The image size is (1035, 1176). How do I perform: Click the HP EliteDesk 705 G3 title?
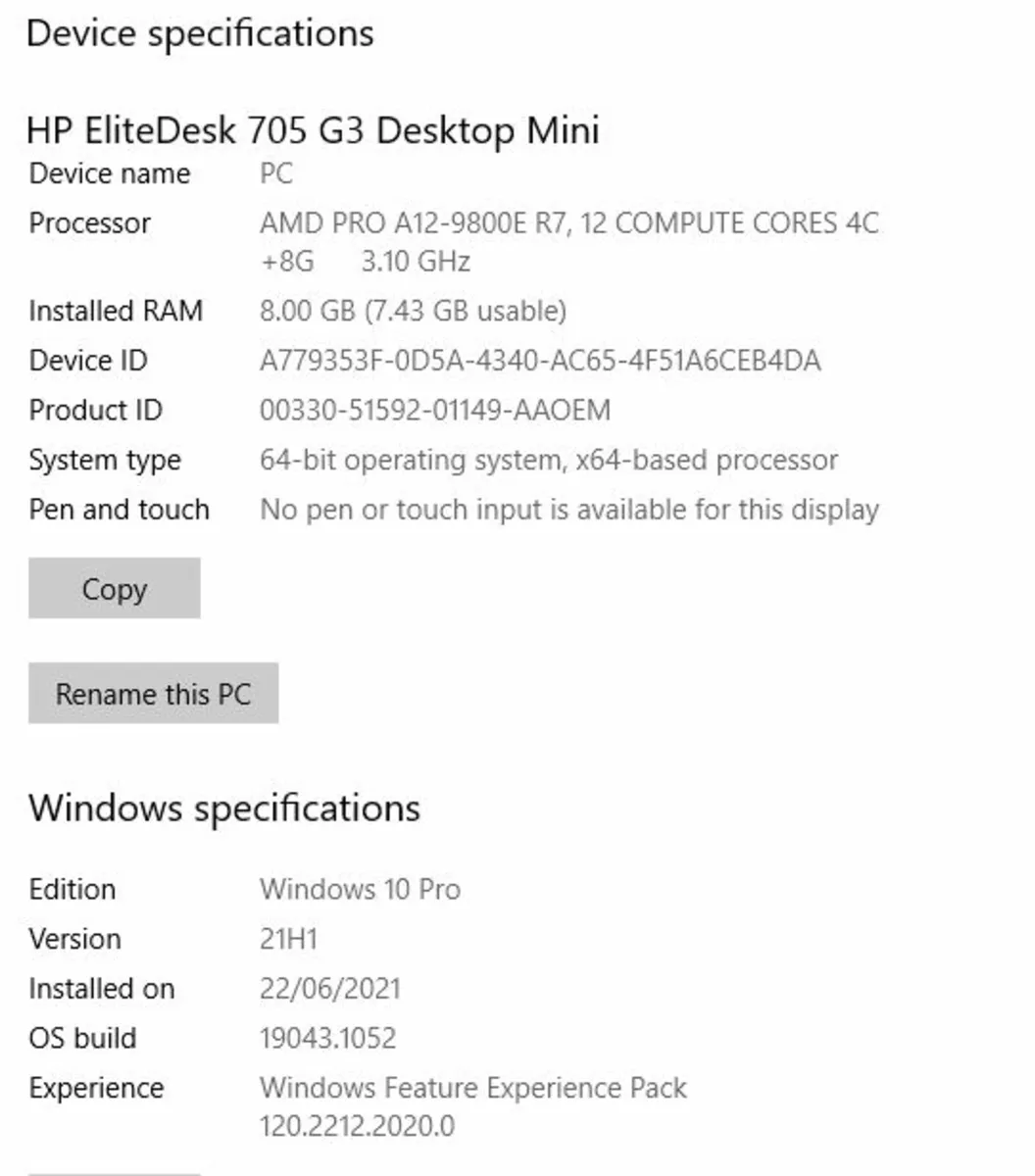click(x=314, y=129)
